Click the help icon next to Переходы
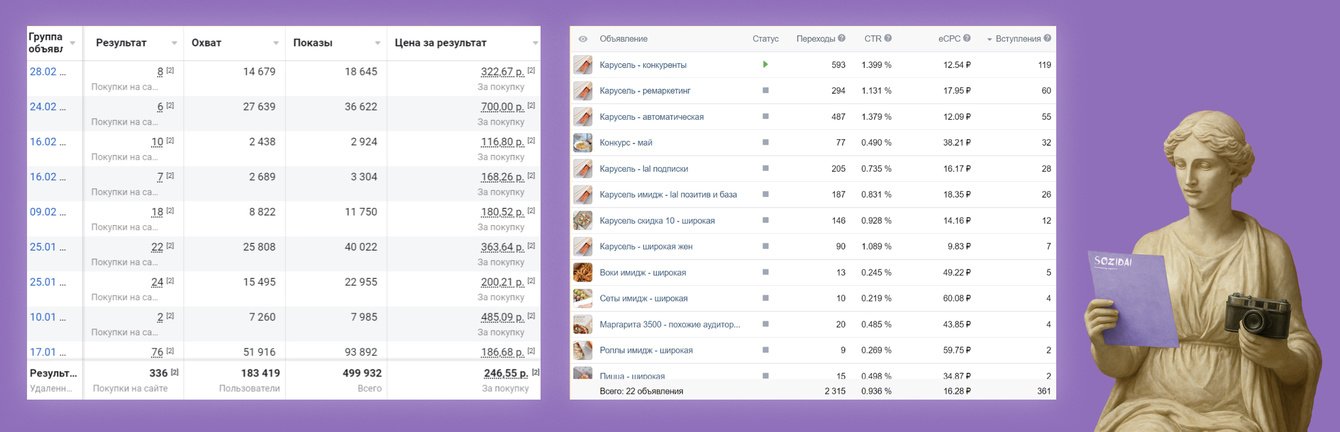This screenshot has width=1340, height=432. pos(842,39)
